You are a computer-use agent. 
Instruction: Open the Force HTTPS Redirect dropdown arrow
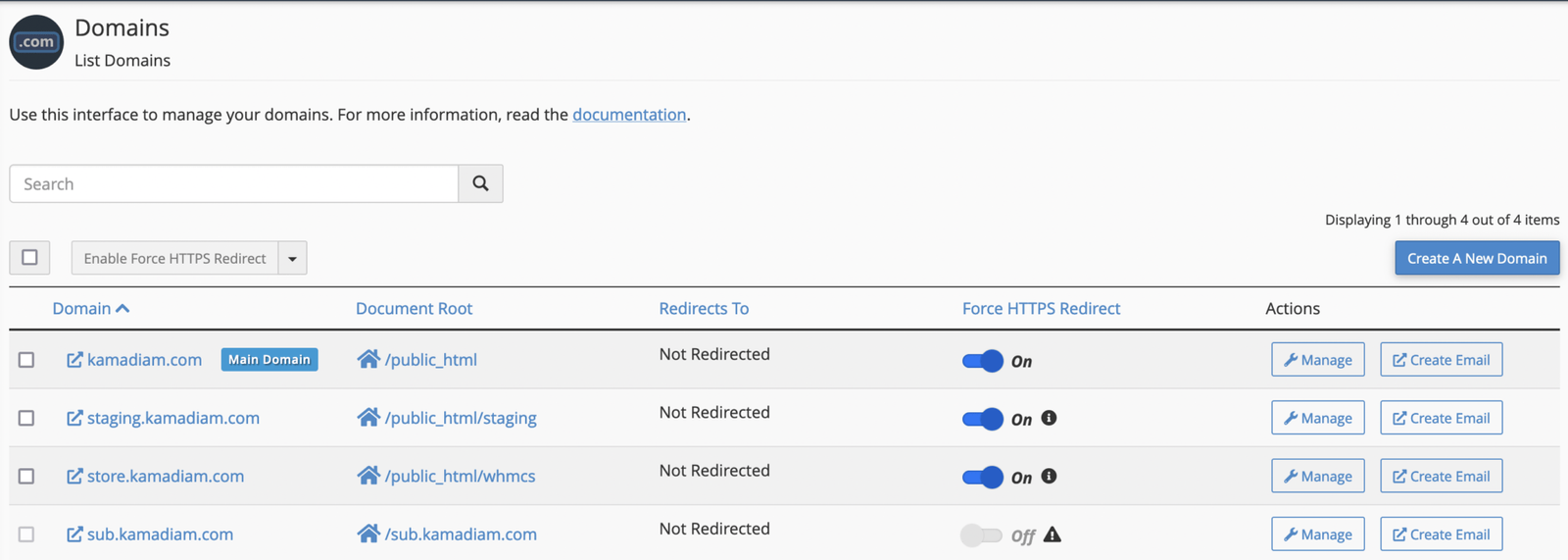[292, 259]
